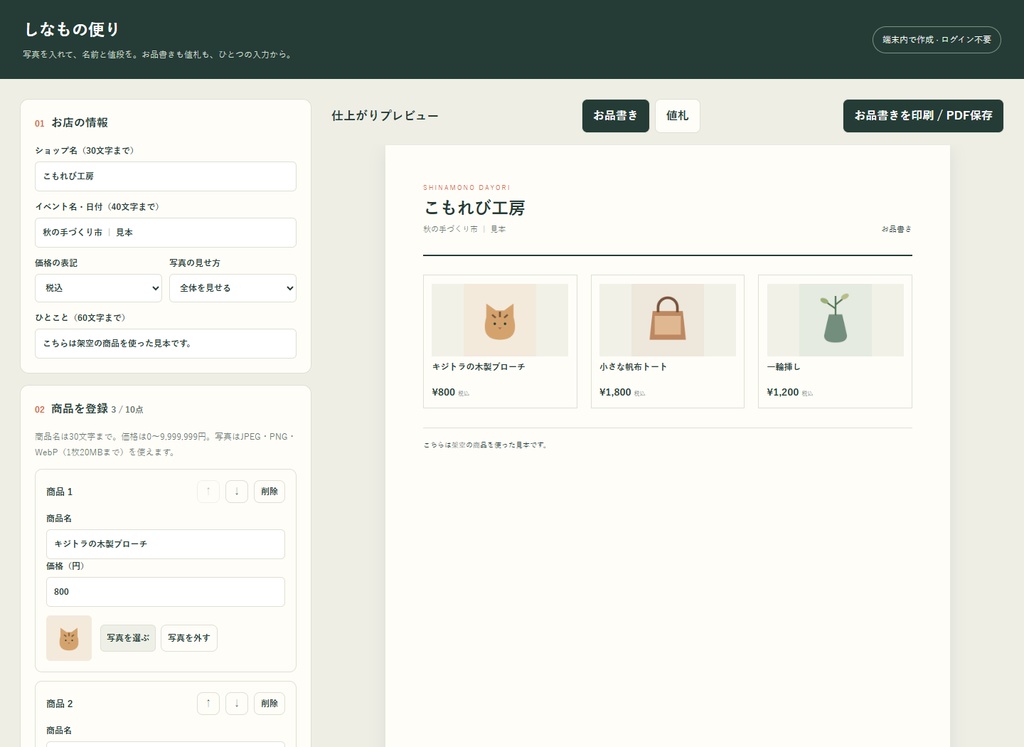The width and height of the screenshot is (1024, 747).
Task: Move 商品 1 down with arrow button
Action: click(x=236, y=492)
